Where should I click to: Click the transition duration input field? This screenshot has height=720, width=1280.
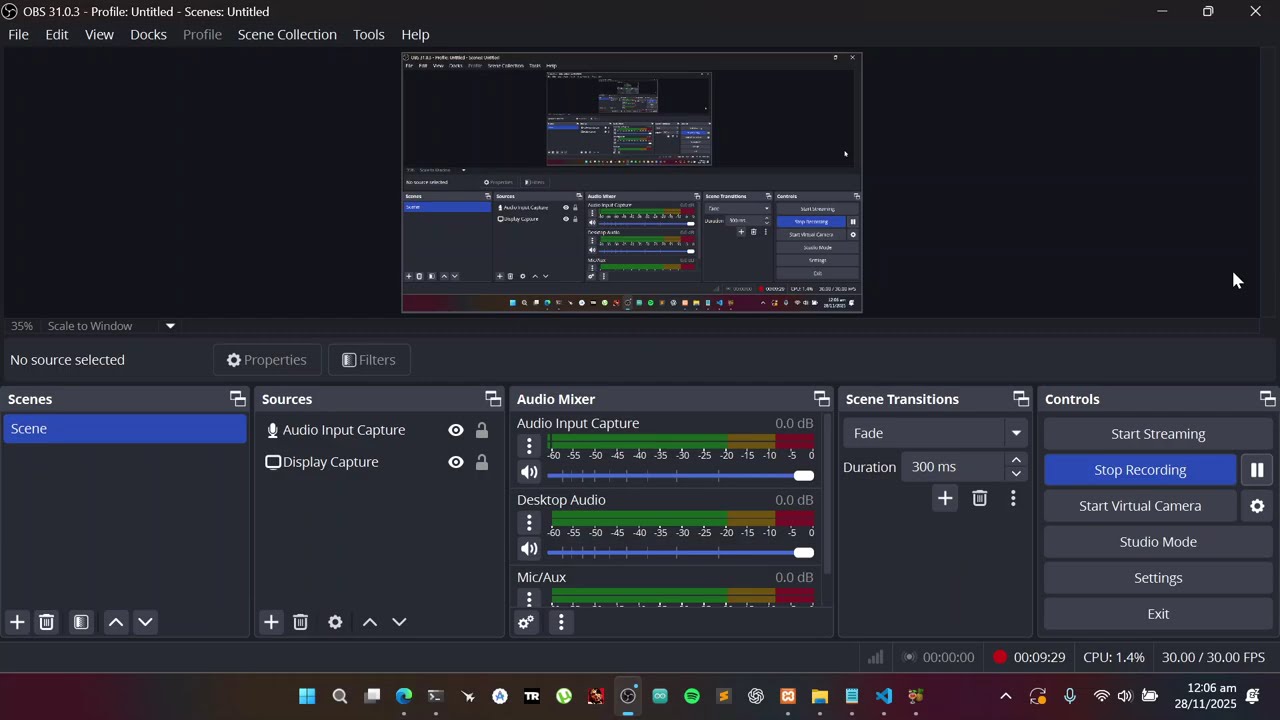[954, 467]
